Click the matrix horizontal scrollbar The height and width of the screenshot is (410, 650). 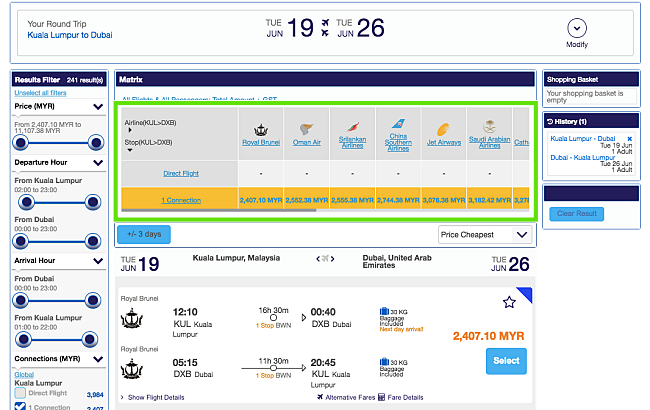click(x=218, y=210)
